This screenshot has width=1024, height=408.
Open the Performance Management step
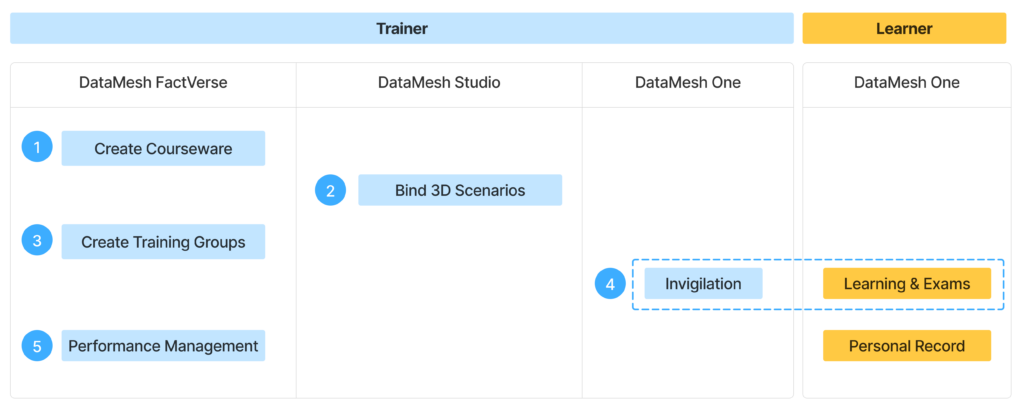[x=163, y=346]
